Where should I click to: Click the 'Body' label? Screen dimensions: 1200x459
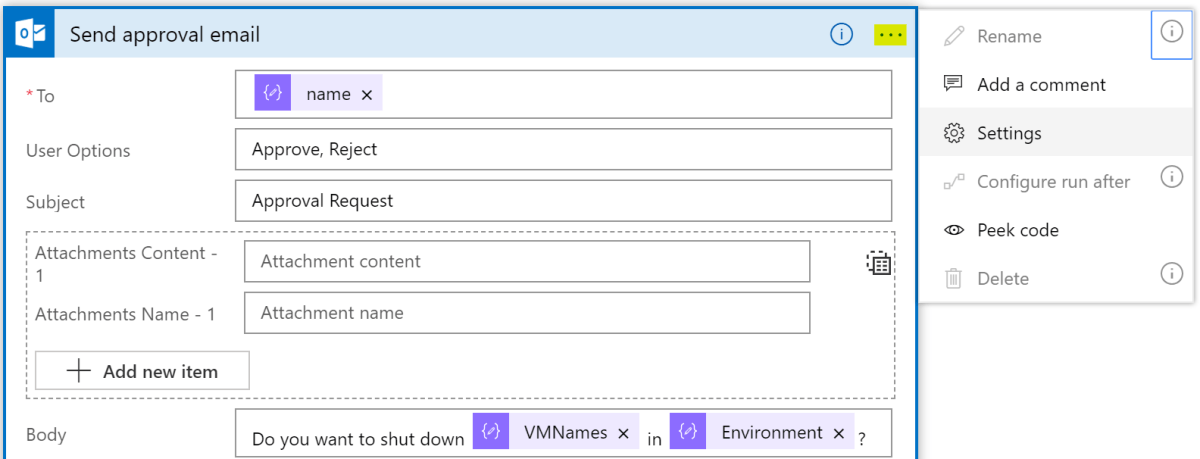[46, 435]
